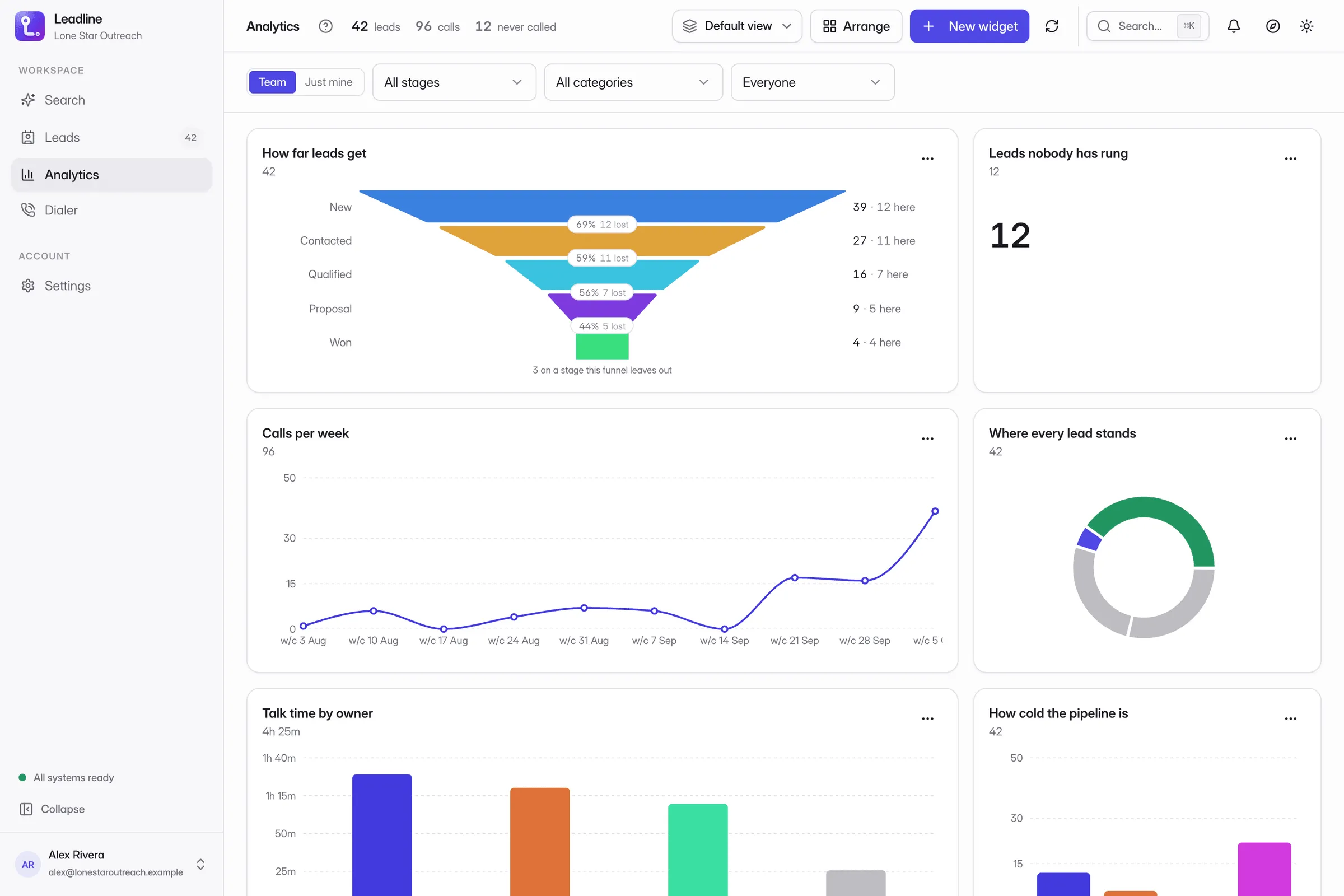Viewport: 1344px width, 896px height.
Task: Click the Arrange grid icon
Action: 829,26
